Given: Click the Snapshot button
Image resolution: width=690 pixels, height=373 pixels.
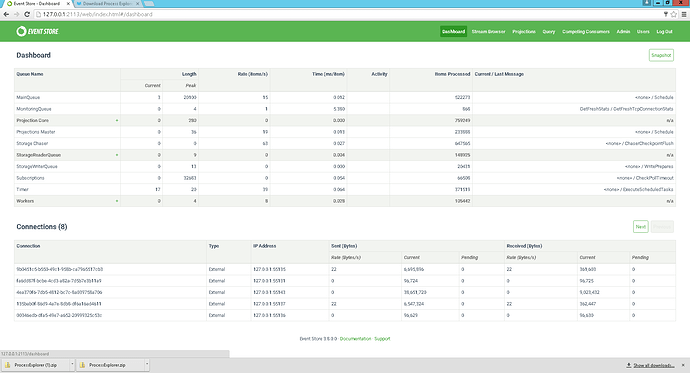Looking at the screenshot, I should click(x=661, y=55).
